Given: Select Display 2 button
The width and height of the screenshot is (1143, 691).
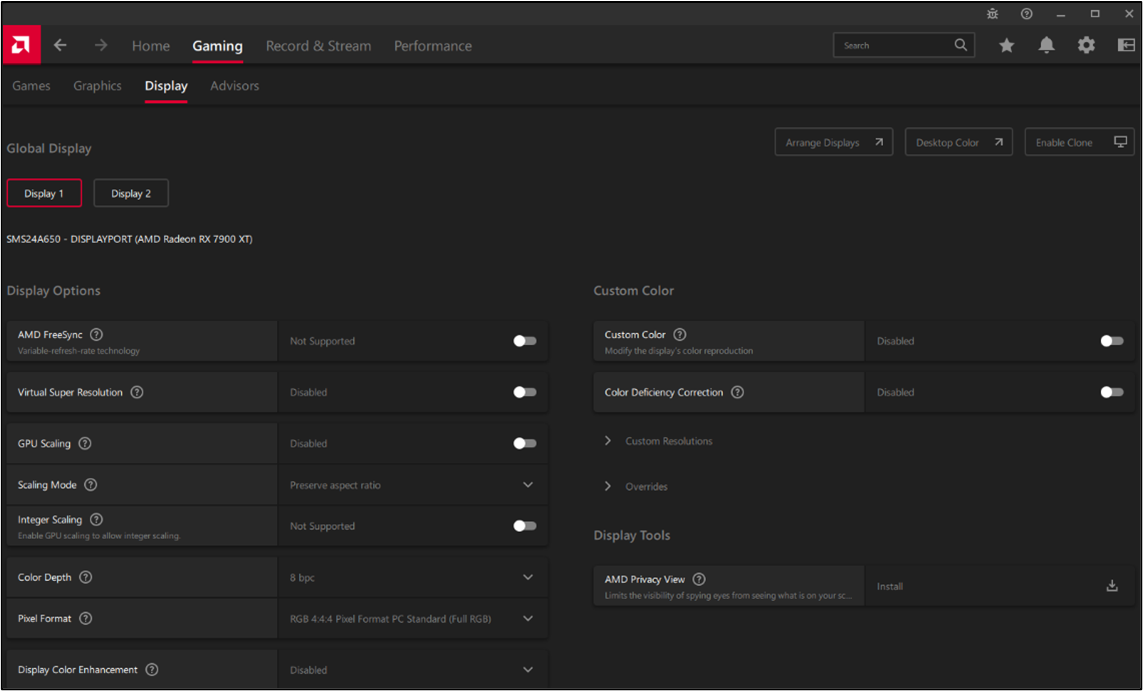Looking at the screenshot, I should click(x=131, y=193).
